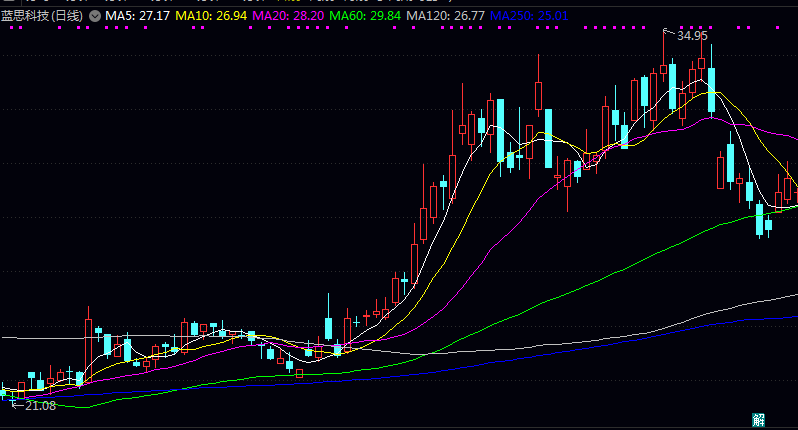This screenshot has width=798, height=430.
Task: Click the 34.95 highest price marker
Action: [692, 36]
